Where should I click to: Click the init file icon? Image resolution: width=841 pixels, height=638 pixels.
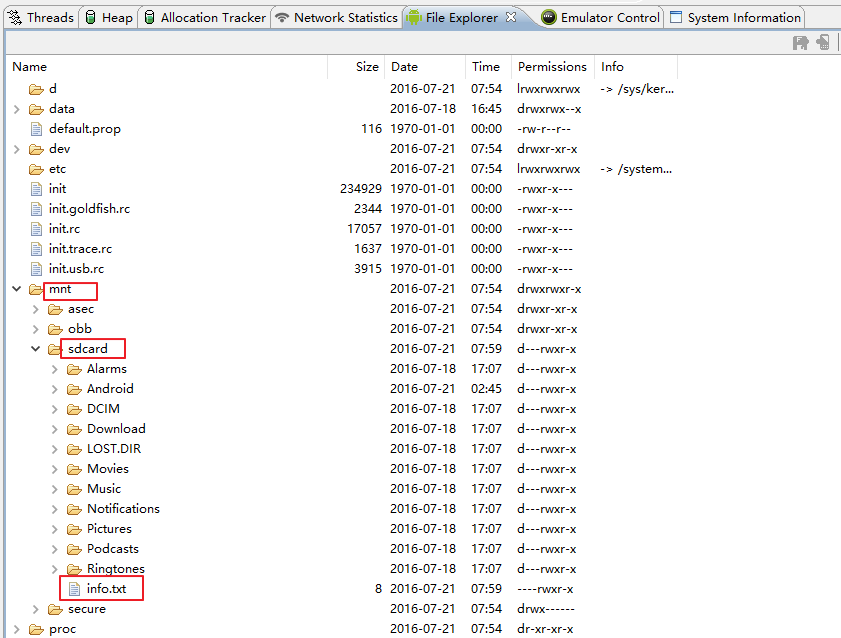pyautogui.click(x=36, y=189)
